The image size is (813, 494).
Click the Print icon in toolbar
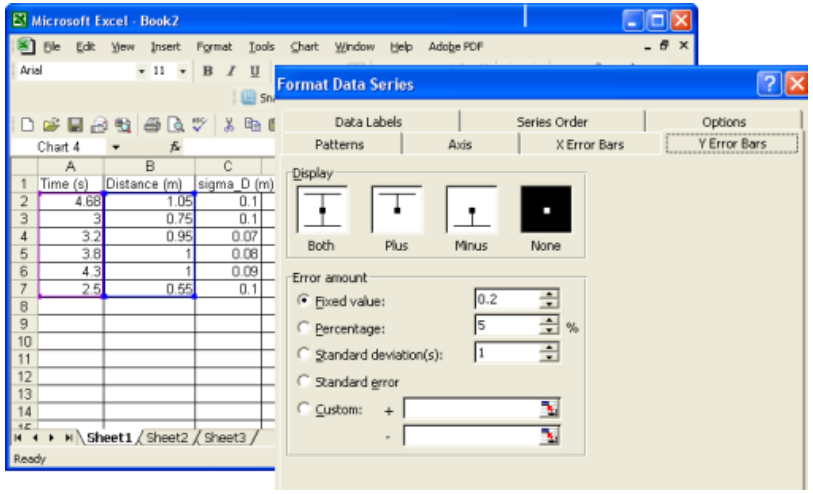pos(152,125)
